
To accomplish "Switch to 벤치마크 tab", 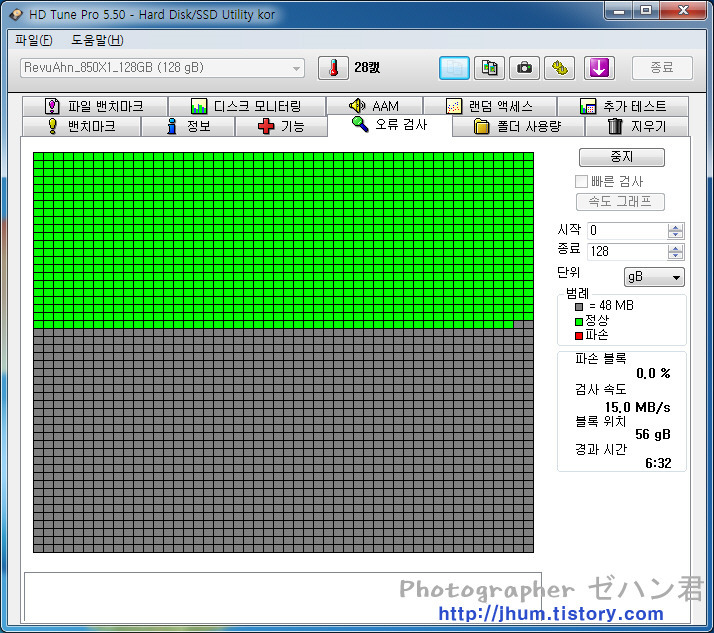I will pyautogui.click(x=82, y=126).
